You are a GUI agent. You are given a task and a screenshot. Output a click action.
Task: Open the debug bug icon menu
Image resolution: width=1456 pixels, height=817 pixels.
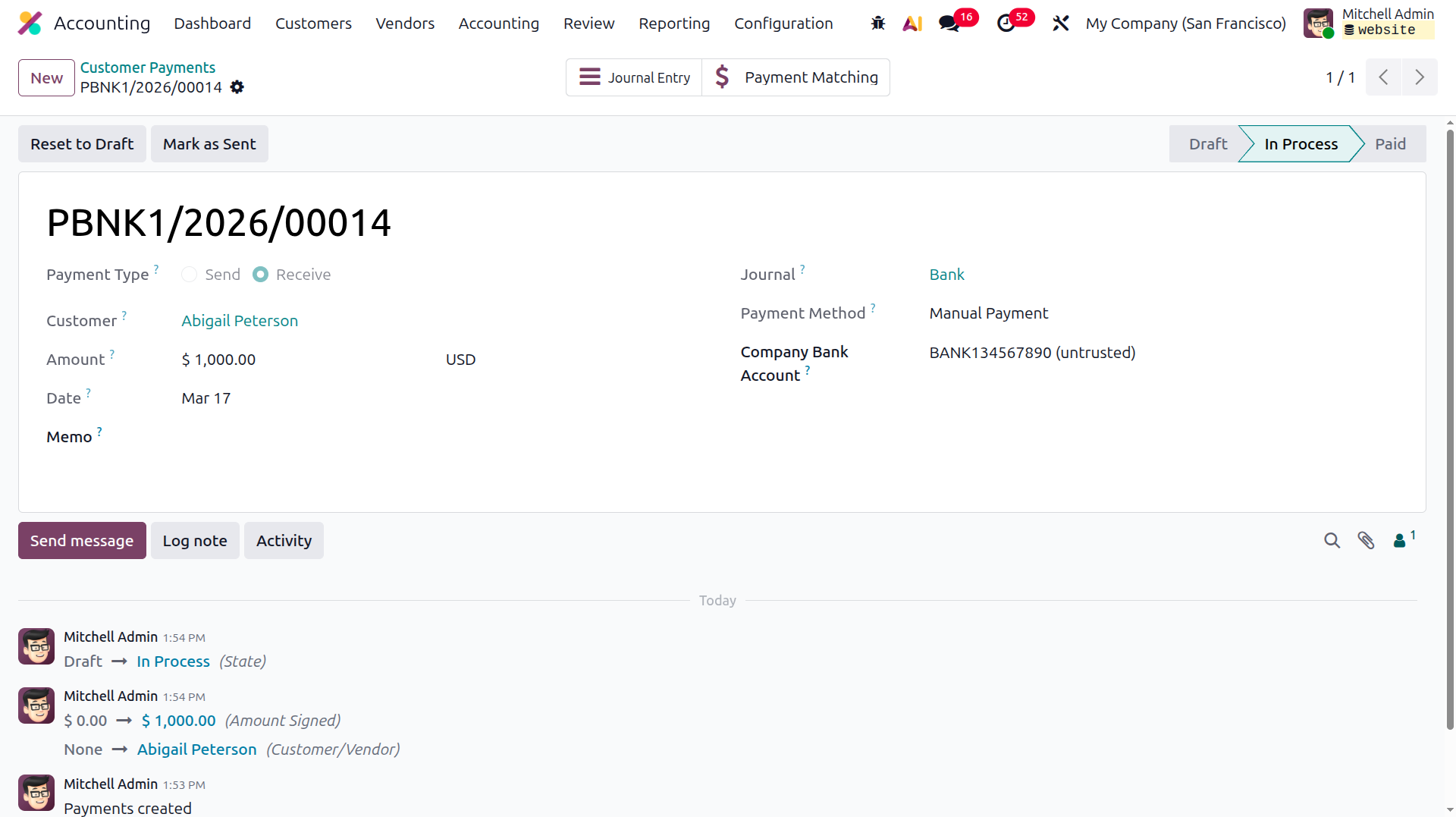[x=878, y=24]
